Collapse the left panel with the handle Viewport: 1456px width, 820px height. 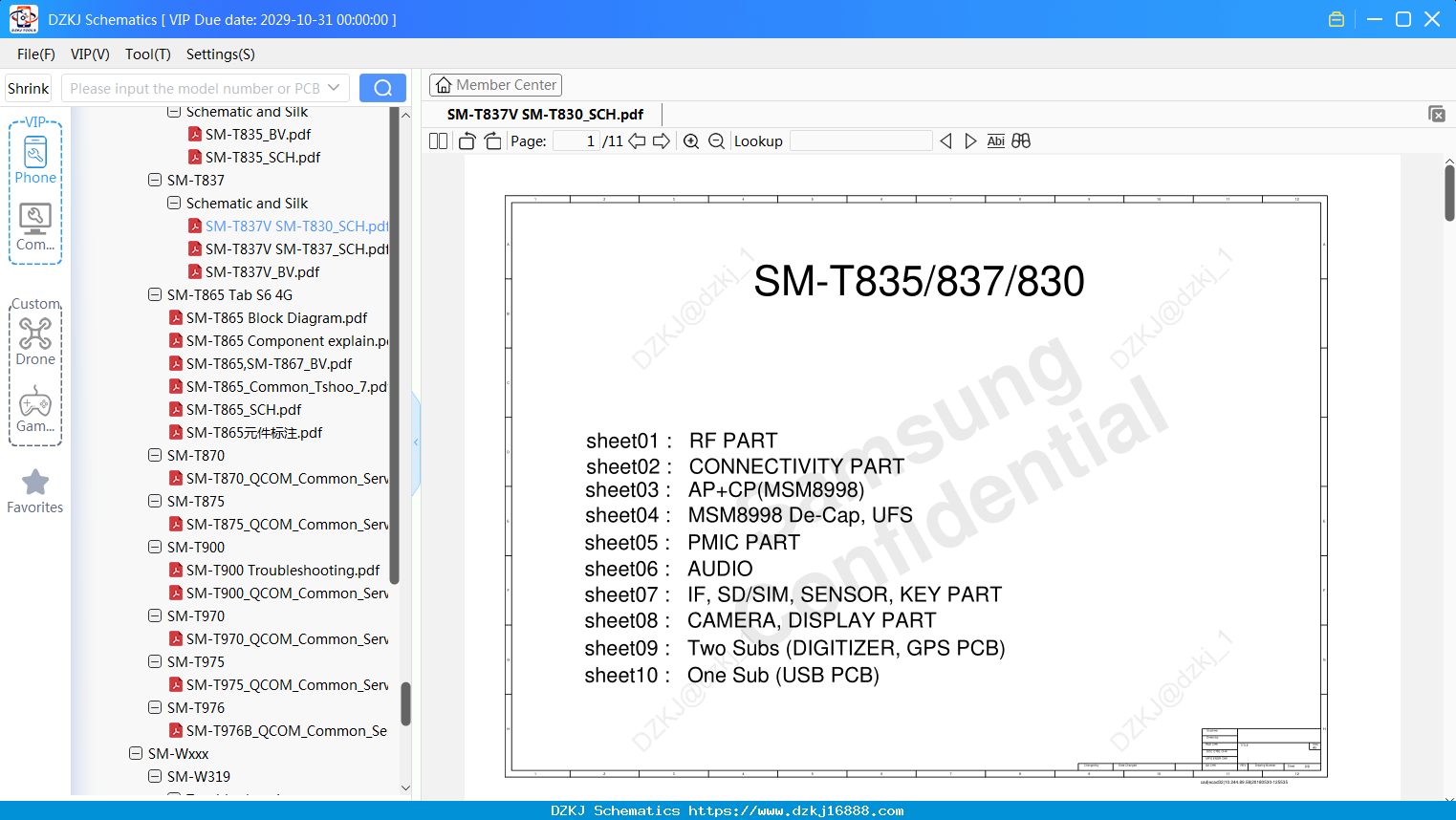coord(416,442)
